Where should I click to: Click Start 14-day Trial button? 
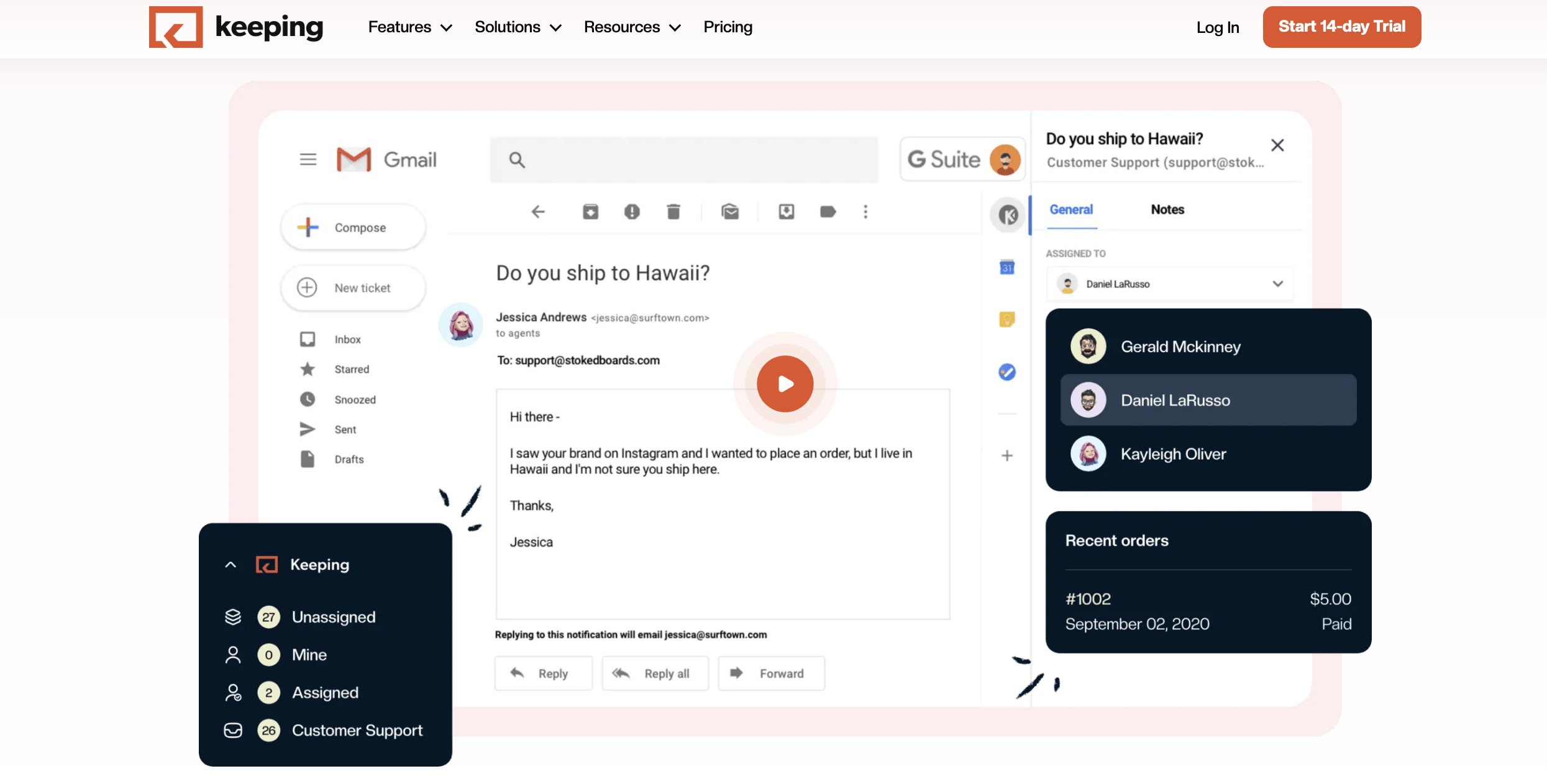click(x=1341, y=27)
